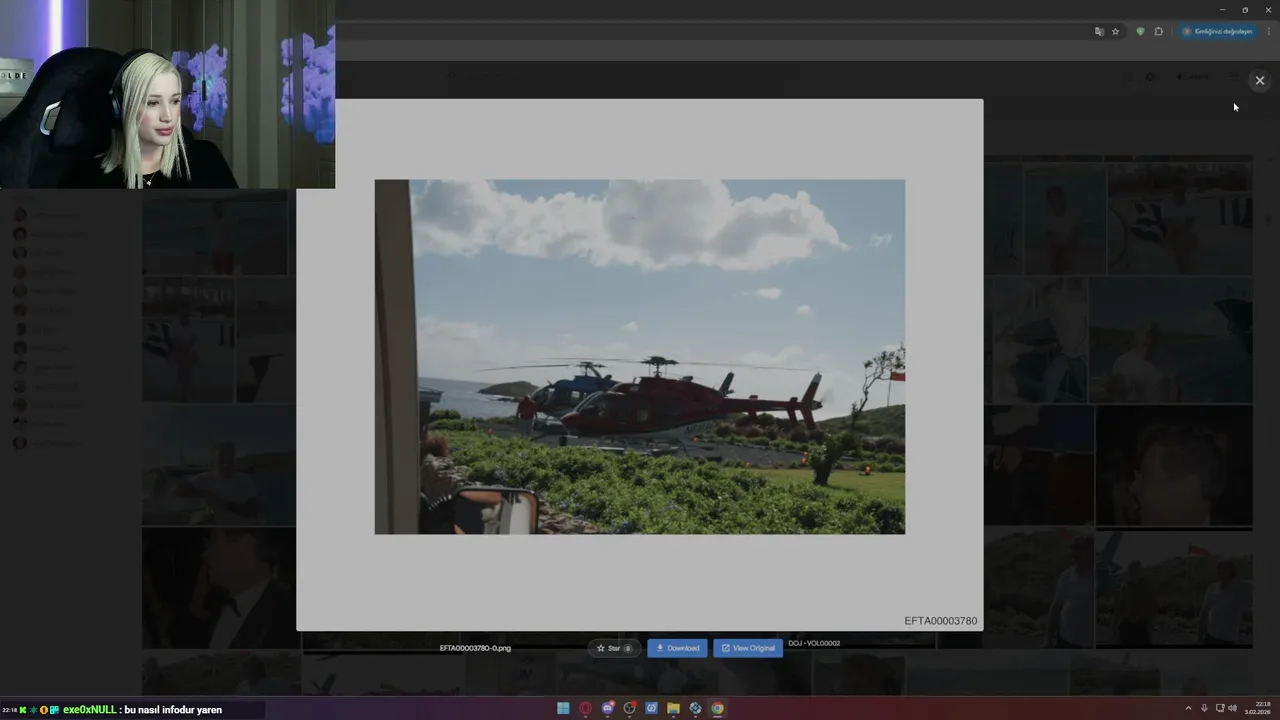Open the Discord taskbar icon

point(608,708)
